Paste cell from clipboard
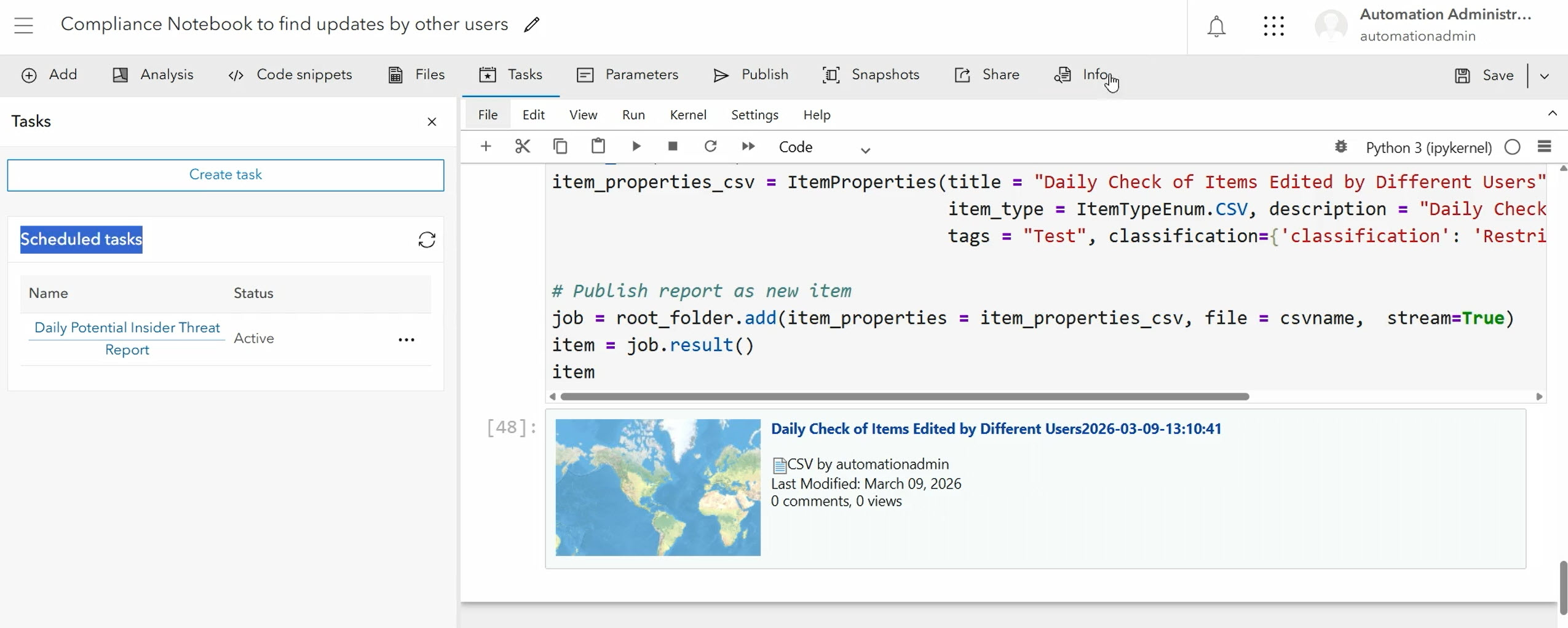 [598, 146]
